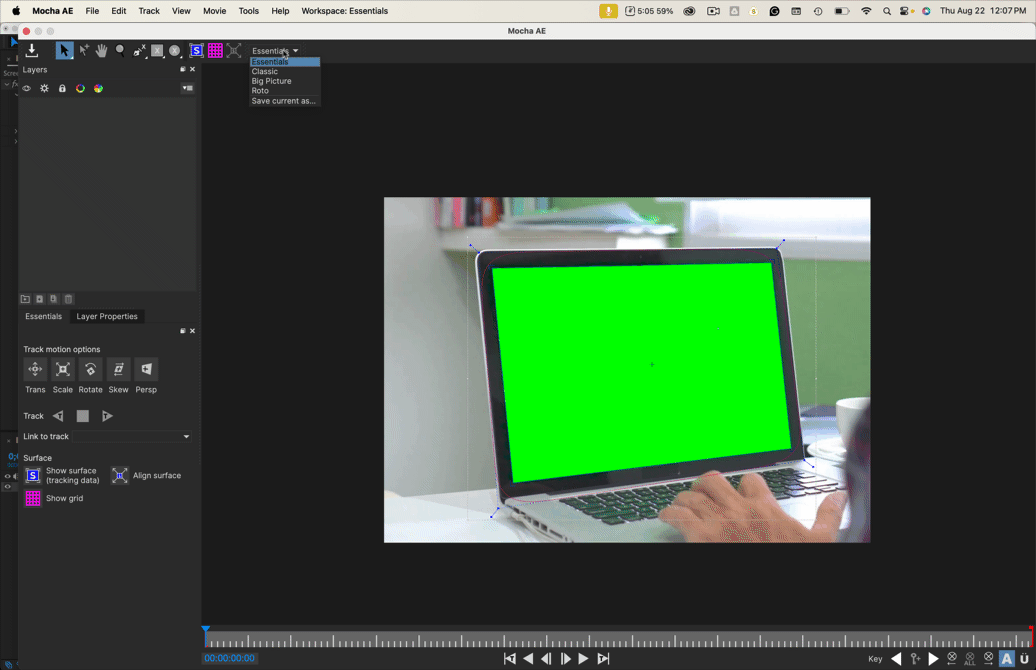Select the Hand pan tool
The width and height of the screenshot is (1036, 670).
click(x=101, y=51)
